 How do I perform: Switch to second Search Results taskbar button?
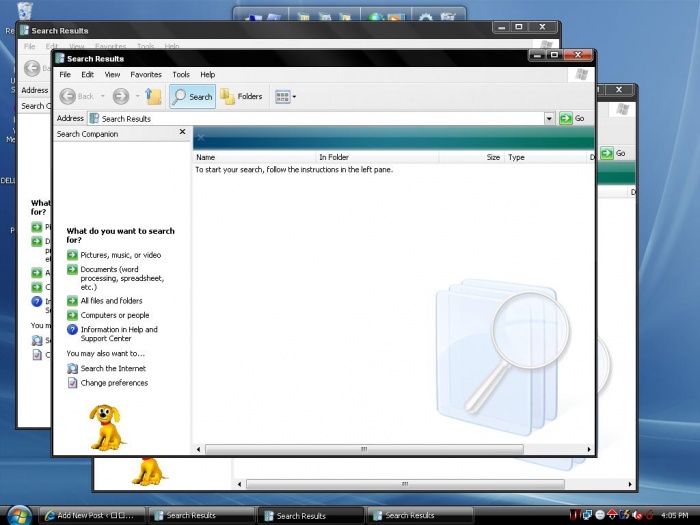coord(311,516)
